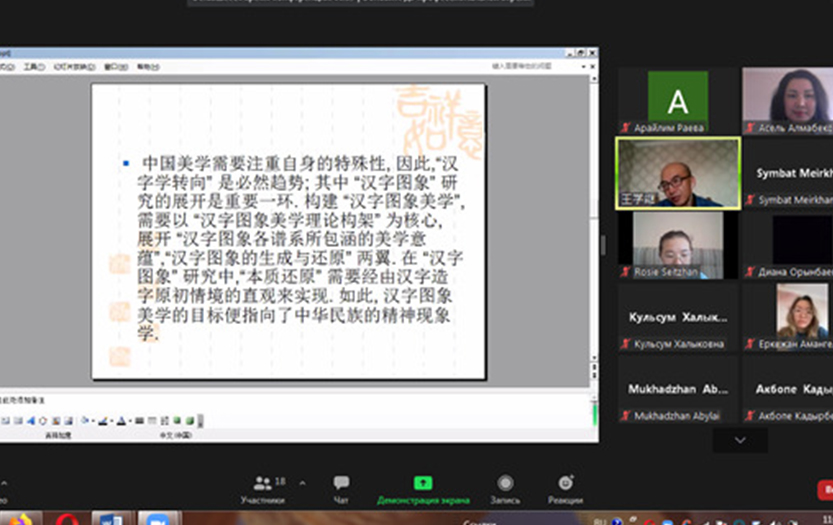The height and width of the screenshot is (525, 833).
Task: Select the video tile of the active speaker
Action: tap(677, 173)
